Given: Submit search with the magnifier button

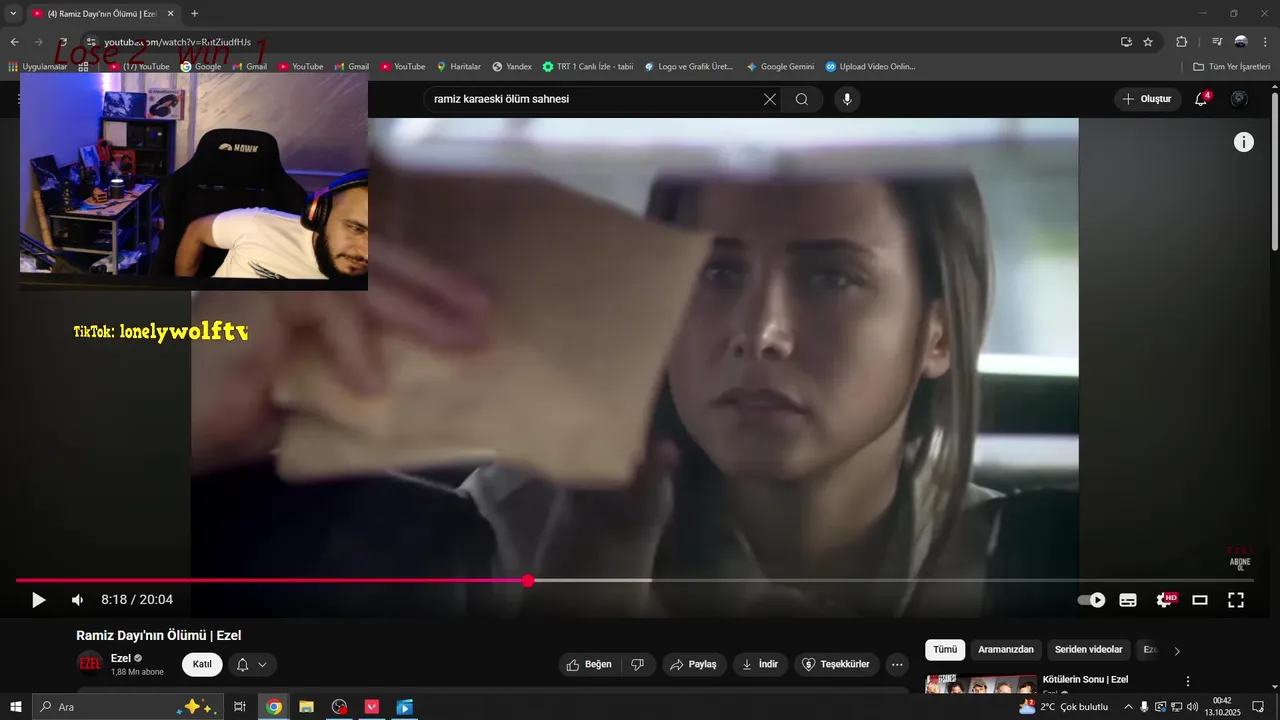Looking at the screenshot, I should click(x=802, y=99).
